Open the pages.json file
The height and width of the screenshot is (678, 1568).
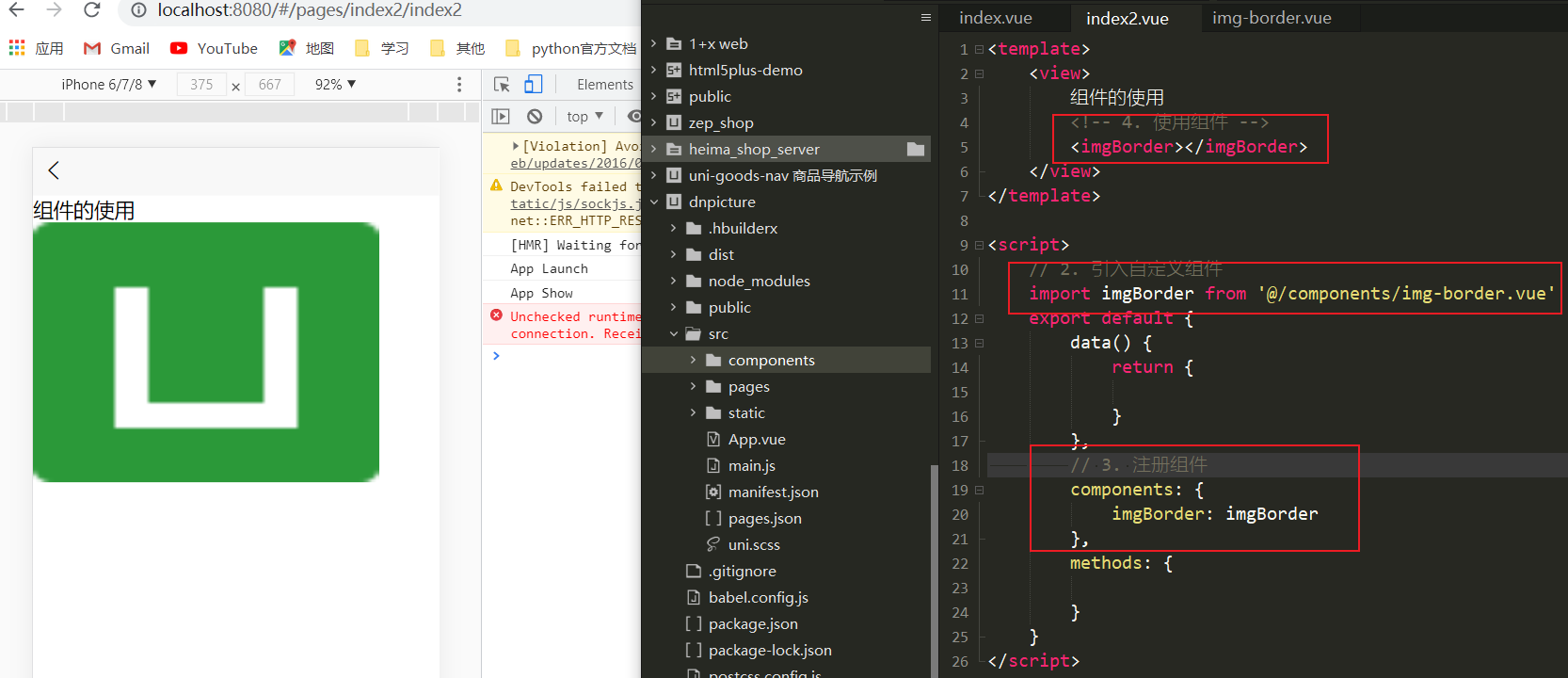[x=765, y=518]
